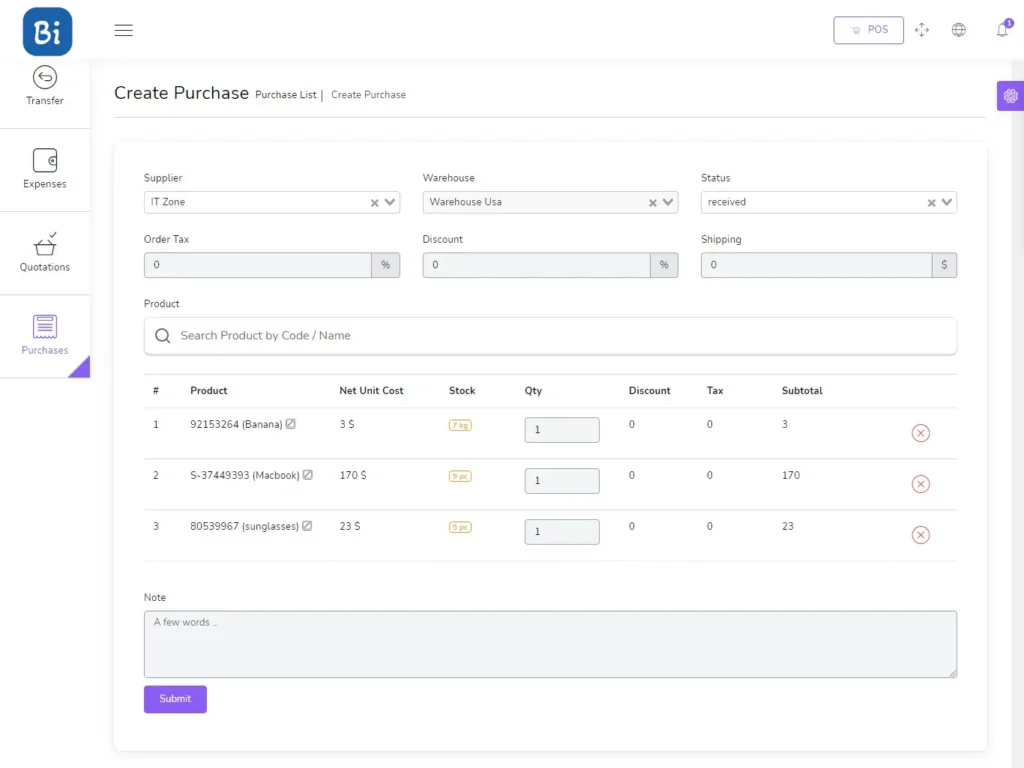Click the 92153264 (Banana) product name
Screen dimensions: 1024x768
coord(236,424)
